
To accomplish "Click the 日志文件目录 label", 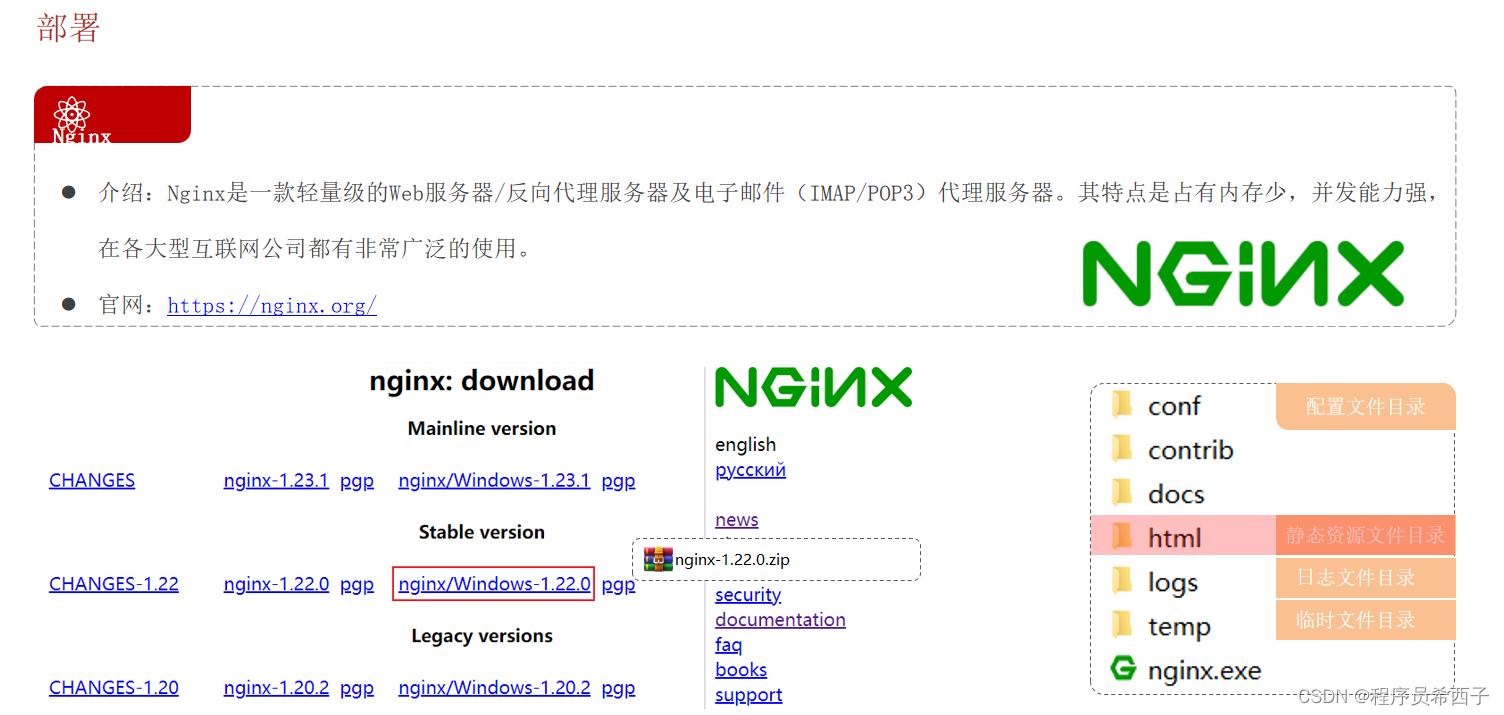I will [x=1365, y=578].
